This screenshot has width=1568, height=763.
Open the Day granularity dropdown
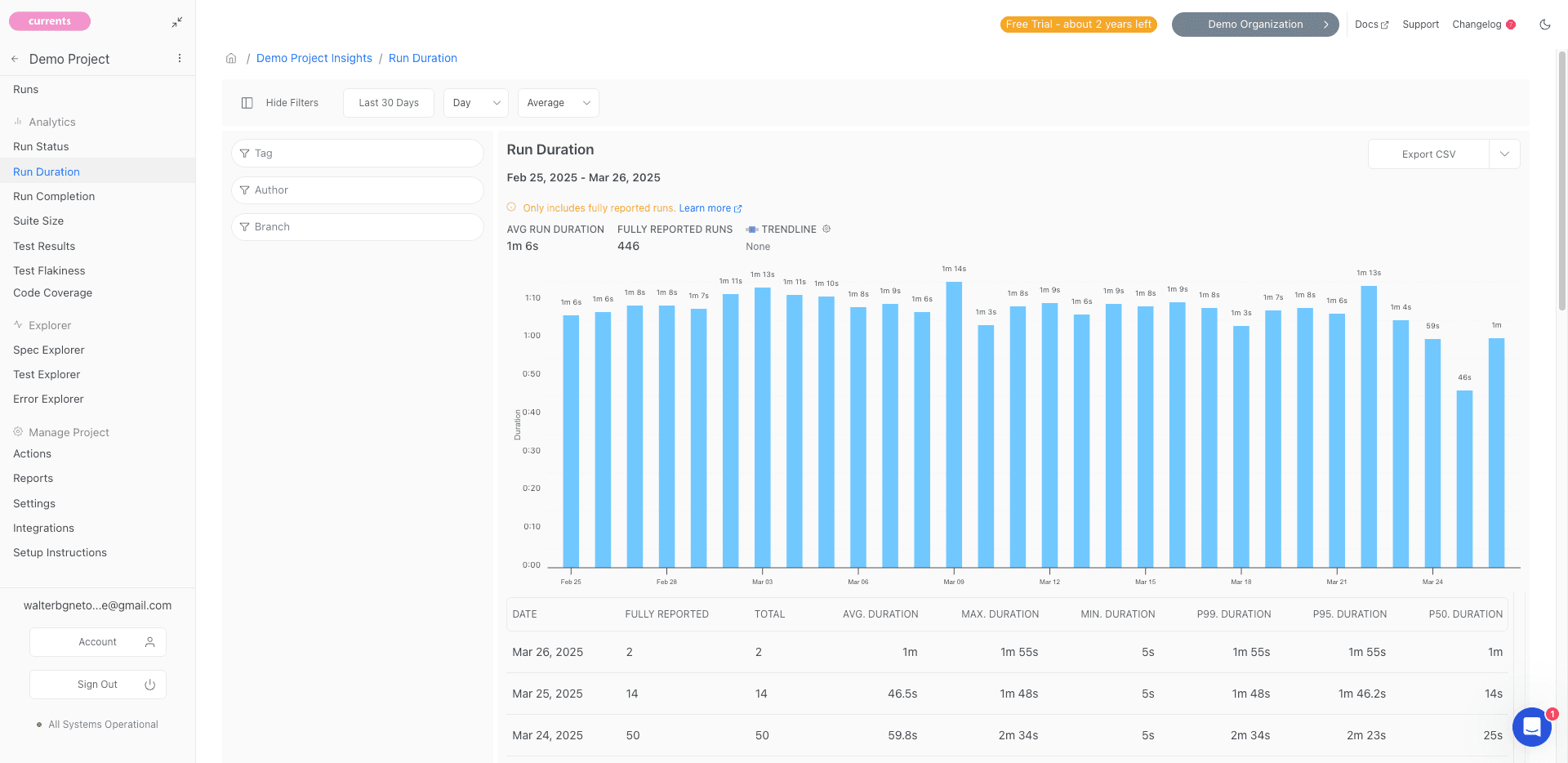pos(476,103)
